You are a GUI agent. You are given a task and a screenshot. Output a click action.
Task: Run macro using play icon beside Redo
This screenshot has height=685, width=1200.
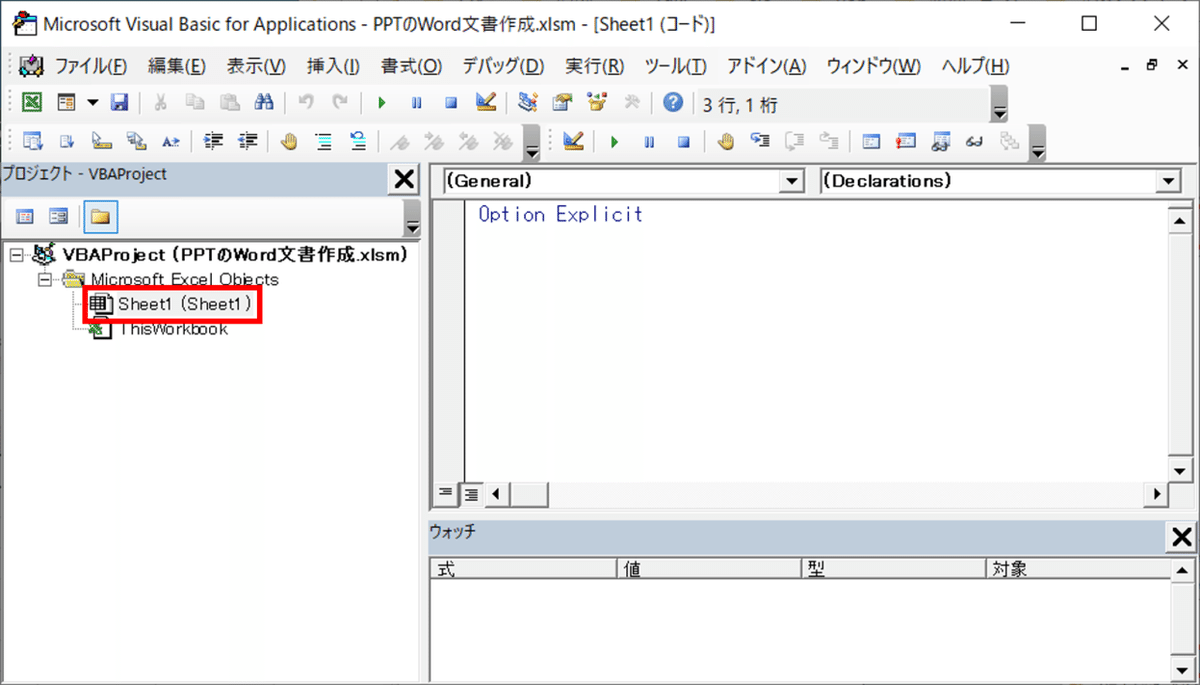(381, 103)
